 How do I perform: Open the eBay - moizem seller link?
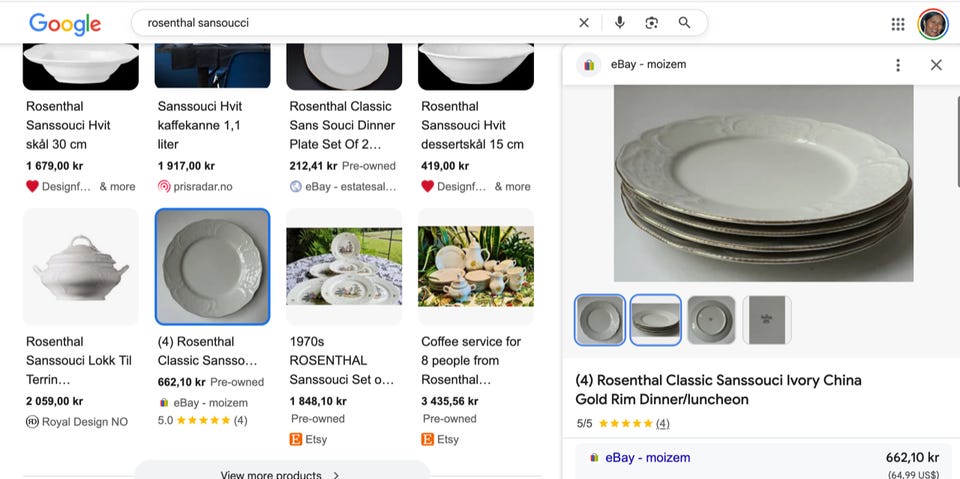tap(648, 458)
